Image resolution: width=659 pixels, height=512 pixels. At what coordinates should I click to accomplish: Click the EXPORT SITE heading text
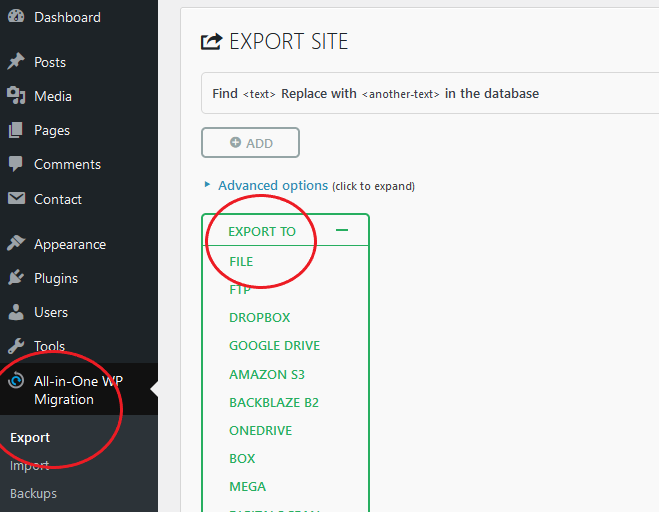(x=289, y=42)
